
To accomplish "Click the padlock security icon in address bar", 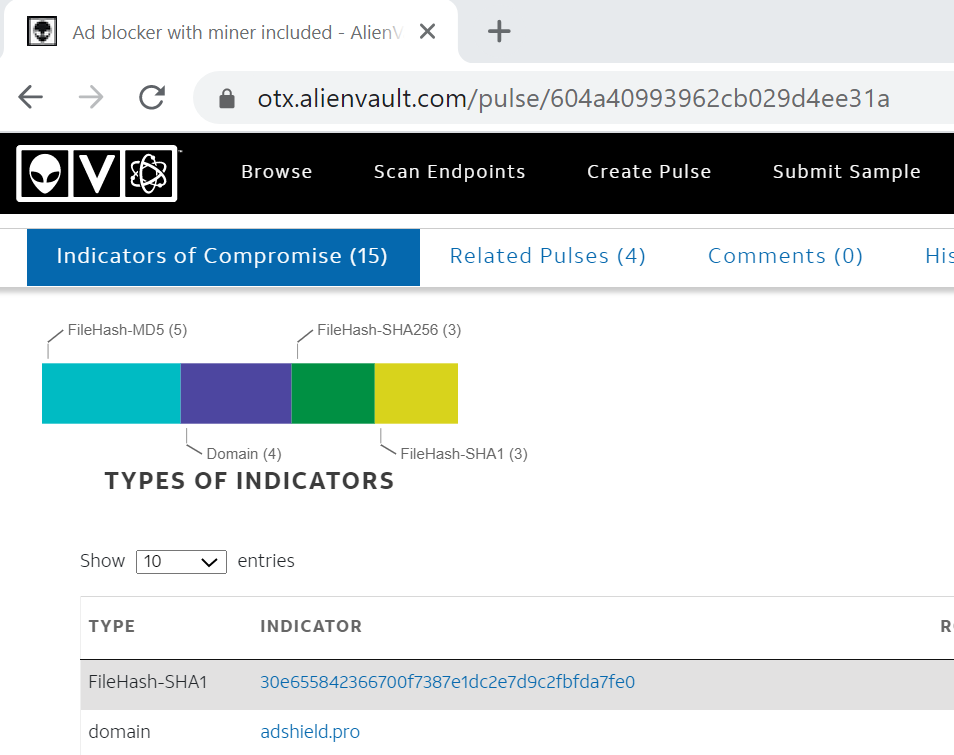I will pos(225,97).
